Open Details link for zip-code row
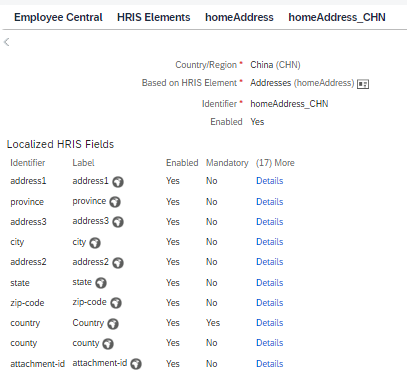The image size is (407, 385). click(x=270, y=303)
